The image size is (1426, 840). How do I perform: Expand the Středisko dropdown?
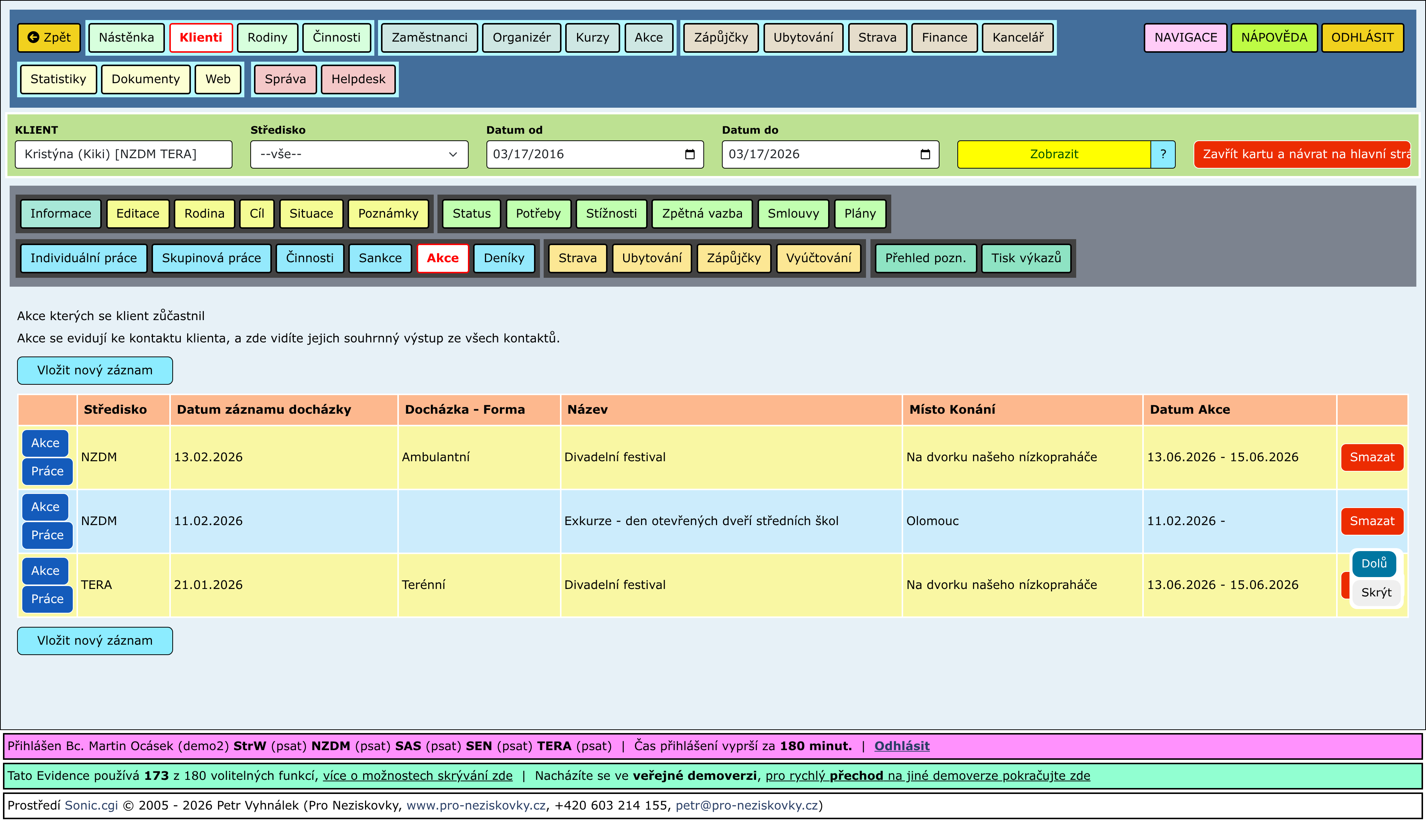coord(359,154)
